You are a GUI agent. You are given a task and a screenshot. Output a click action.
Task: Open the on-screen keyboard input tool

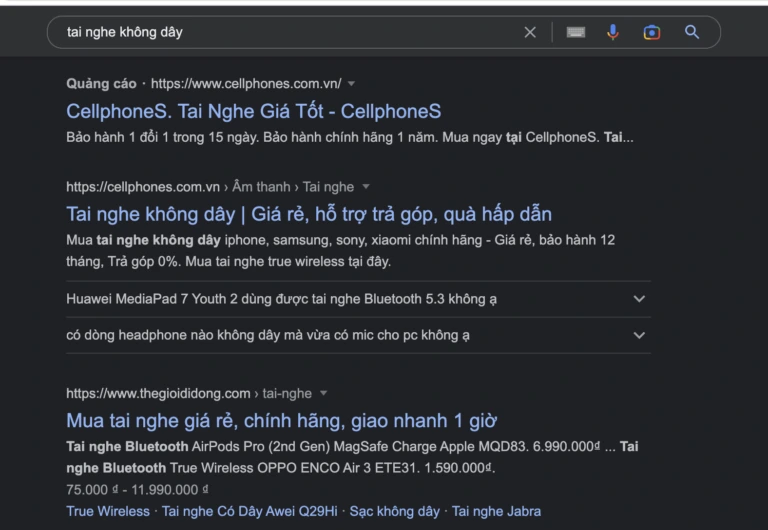point(576,32)
